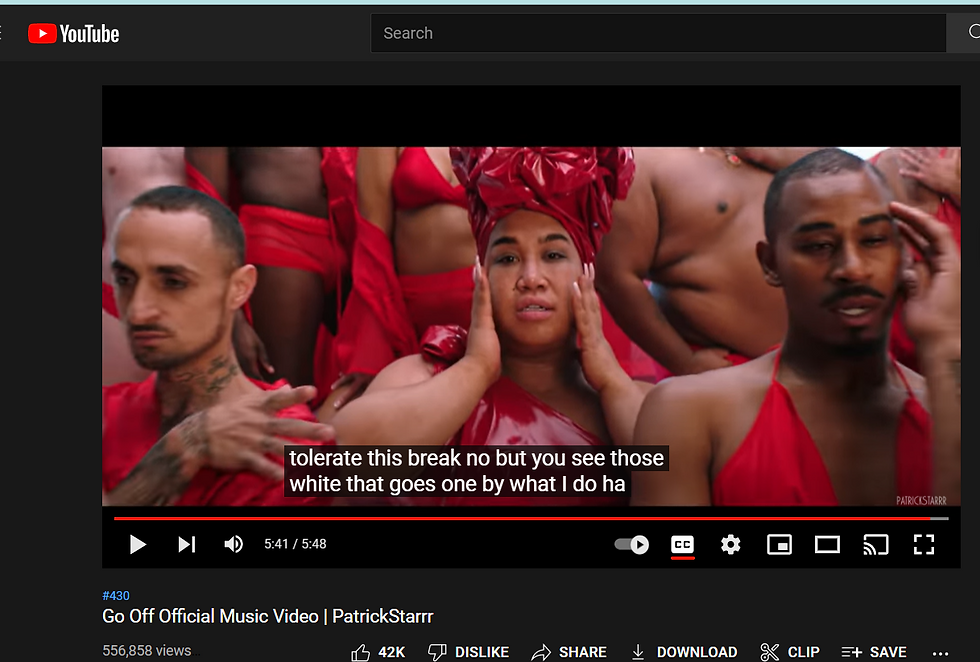Seek on the red video progress bar
This screenshot has height=662, width=980.
point(531,518)
